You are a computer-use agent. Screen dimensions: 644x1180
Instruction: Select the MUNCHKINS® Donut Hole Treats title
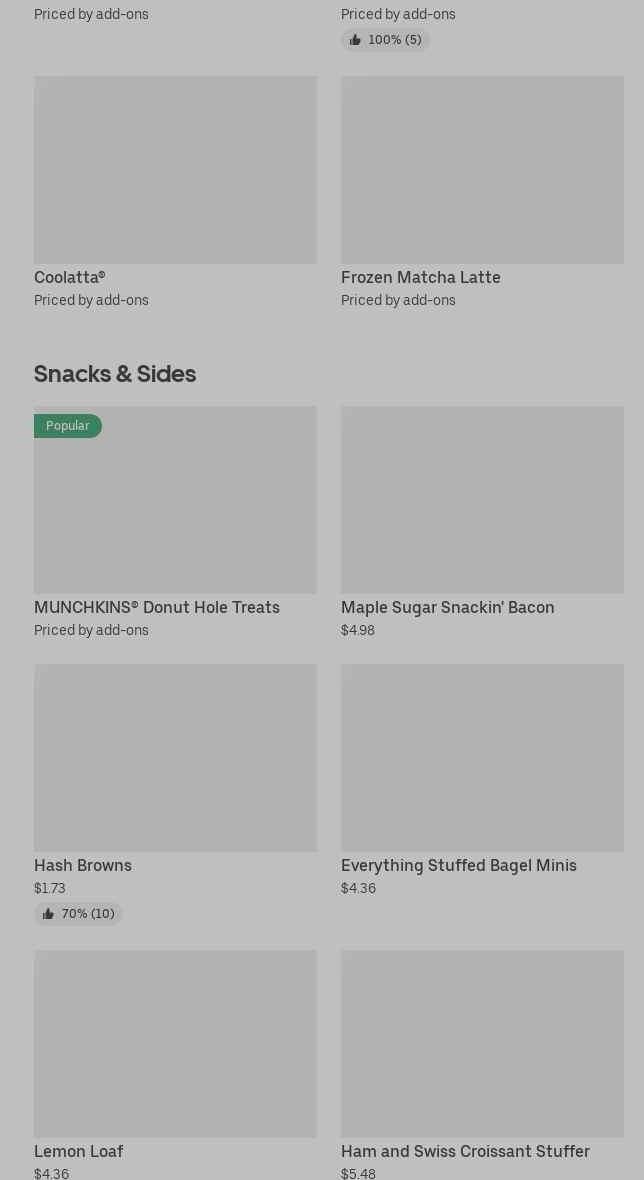point(157,607)
